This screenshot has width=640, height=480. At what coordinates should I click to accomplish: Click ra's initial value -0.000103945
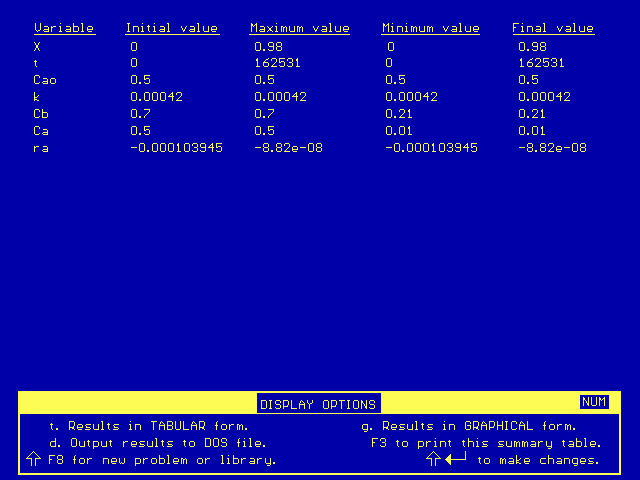click(x=176, y=148)
